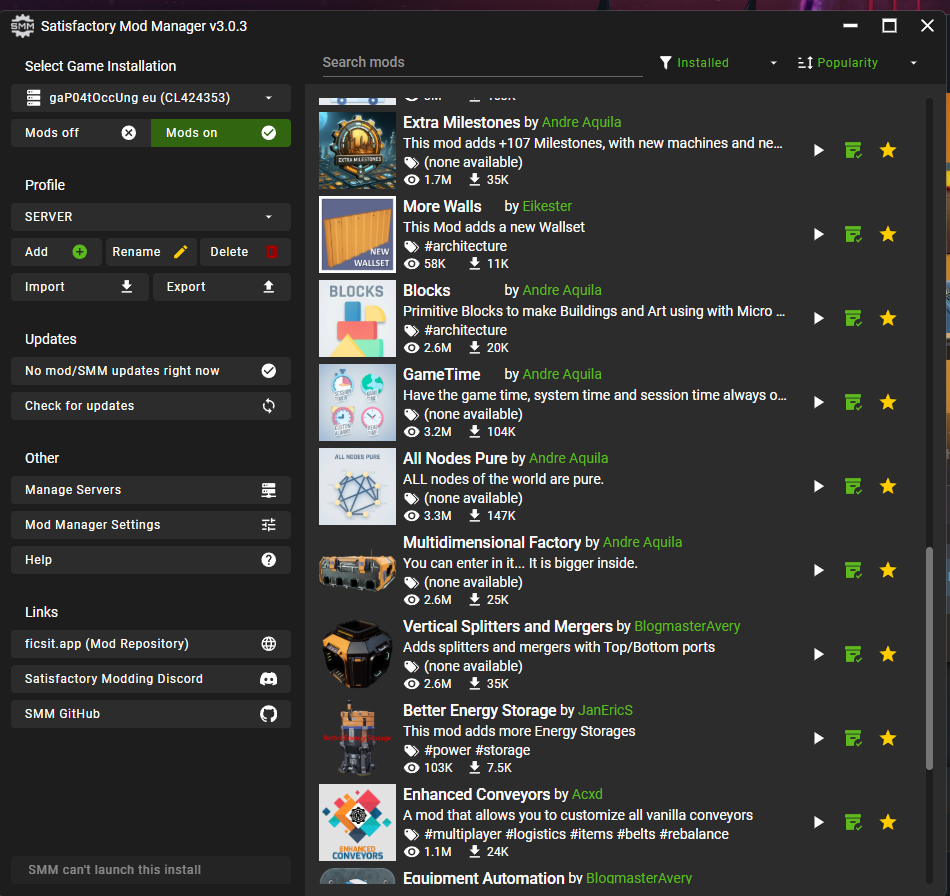The image size is (950, 896).
Task: Open the SERVER profile dropdown
Action: pyautogui.click(x=151, y=217)
